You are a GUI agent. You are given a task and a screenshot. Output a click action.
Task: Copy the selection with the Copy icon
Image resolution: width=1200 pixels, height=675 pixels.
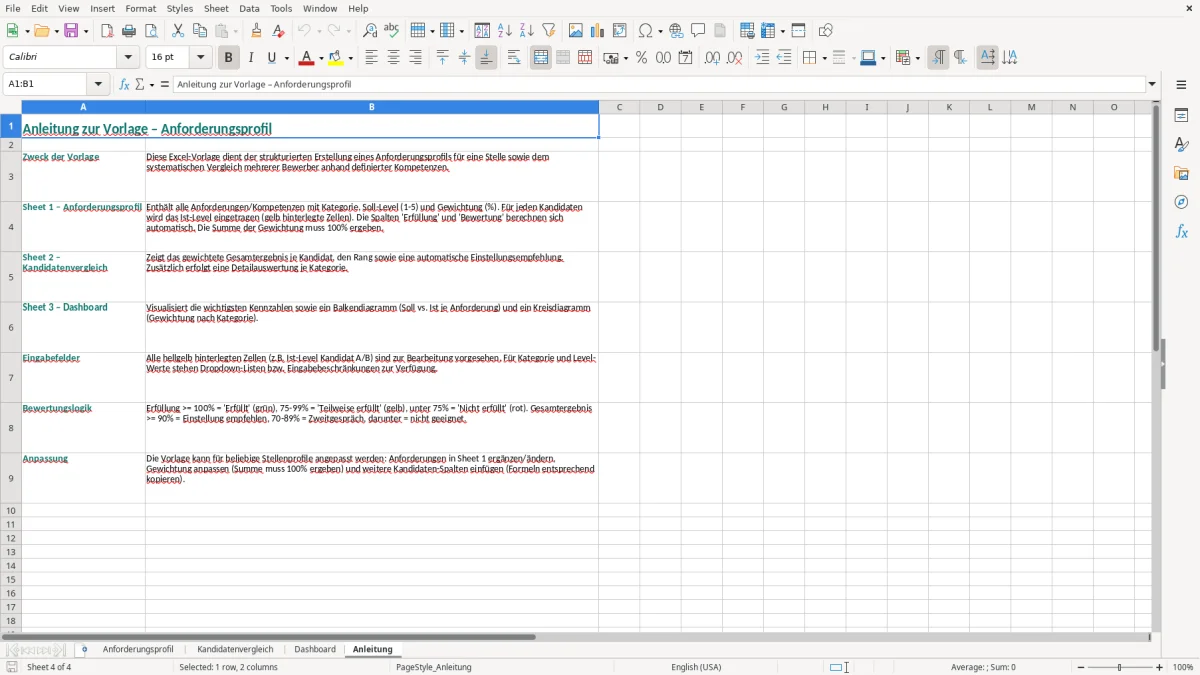[x=200, y=31]
